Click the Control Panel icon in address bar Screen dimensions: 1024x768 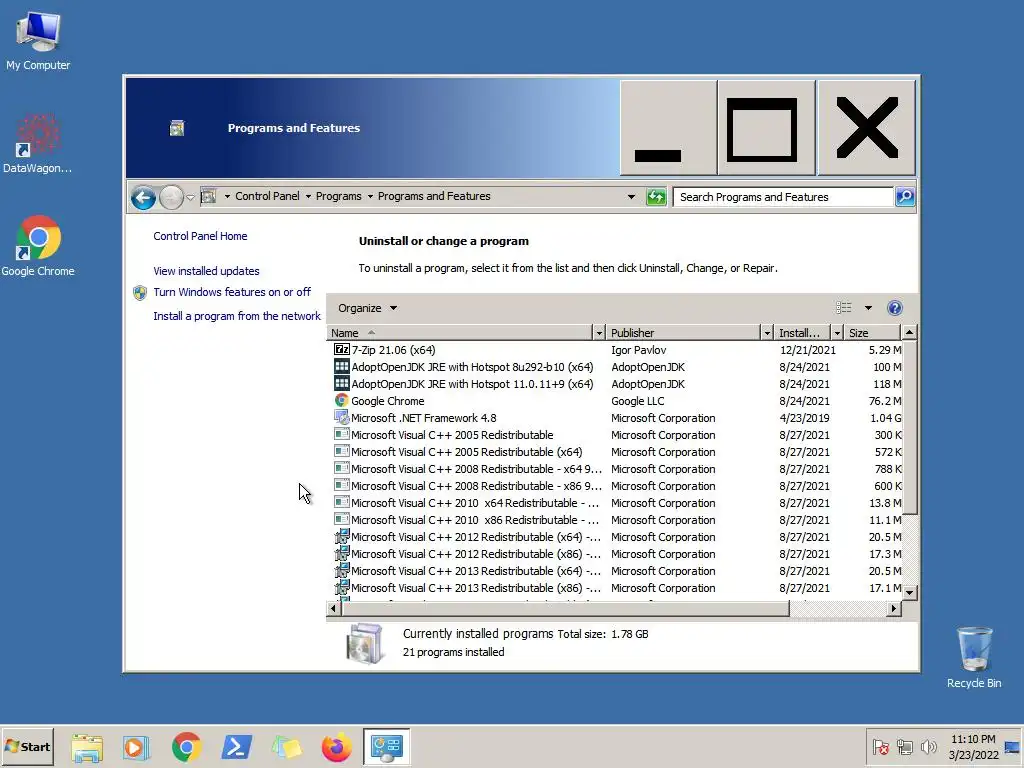pos(208,196)
